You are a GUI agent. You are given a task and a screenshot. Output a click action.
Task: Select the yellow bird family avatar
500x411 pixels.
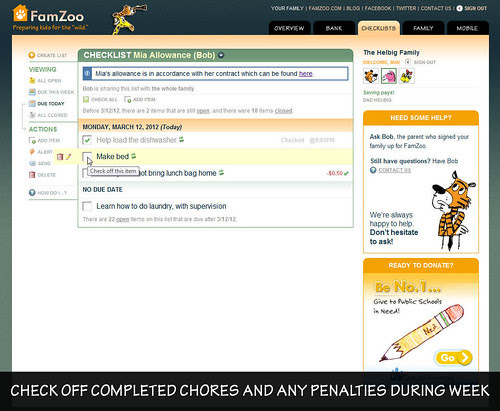pyautogui.click(x=407, y=76)
